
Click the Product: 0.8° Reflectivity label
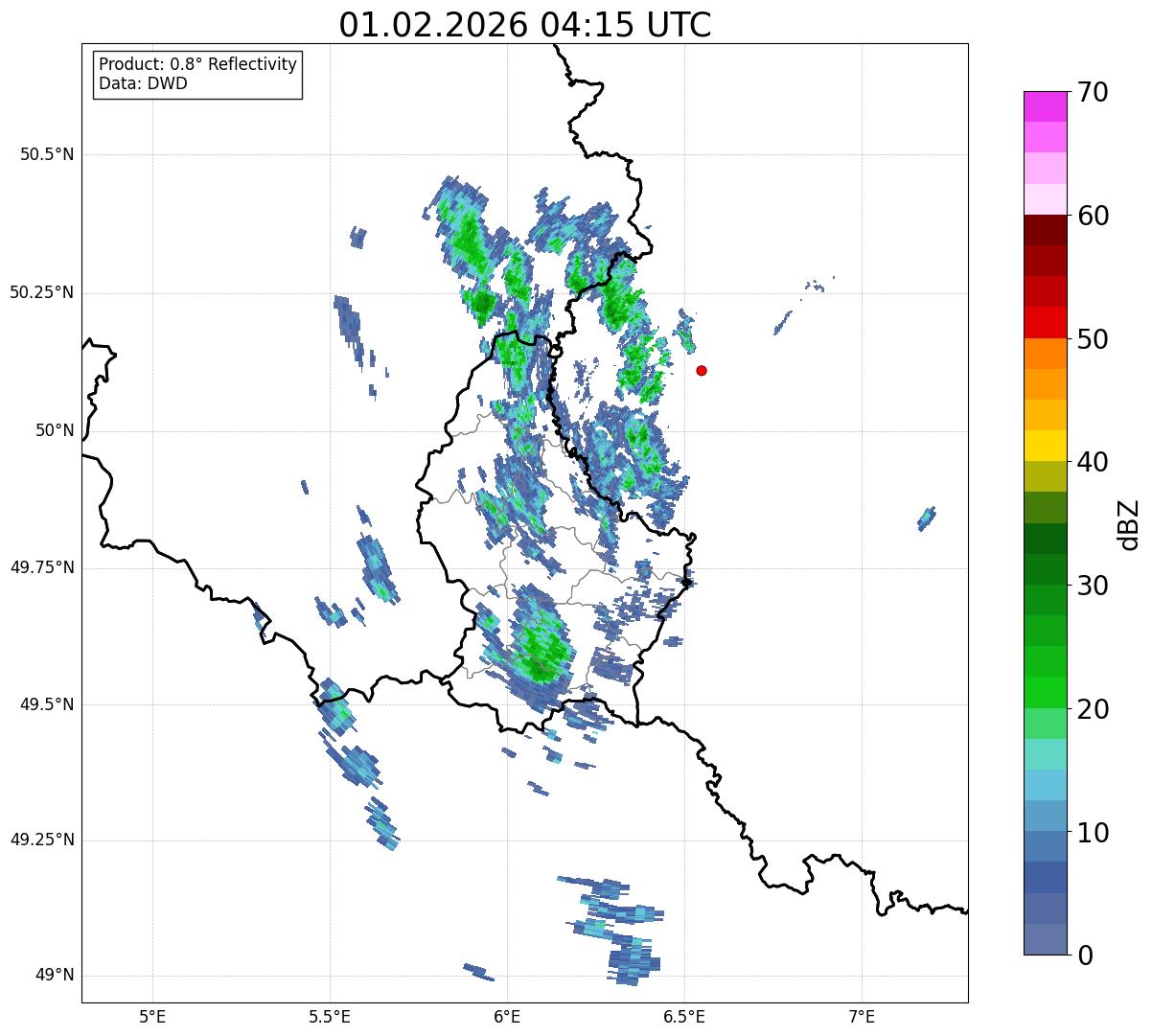(x=197, y=64)
